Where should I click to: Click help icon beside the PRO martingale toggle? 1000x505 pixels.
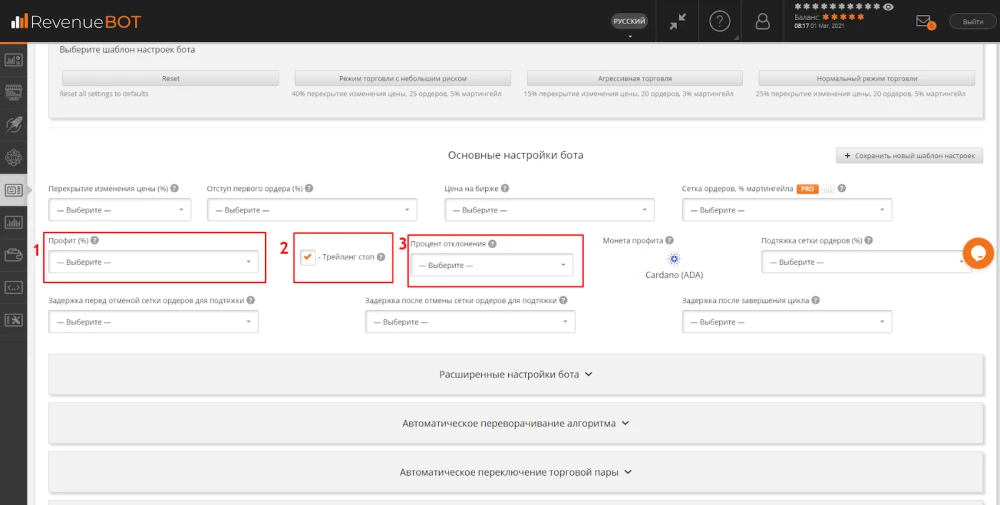point(842,188)
